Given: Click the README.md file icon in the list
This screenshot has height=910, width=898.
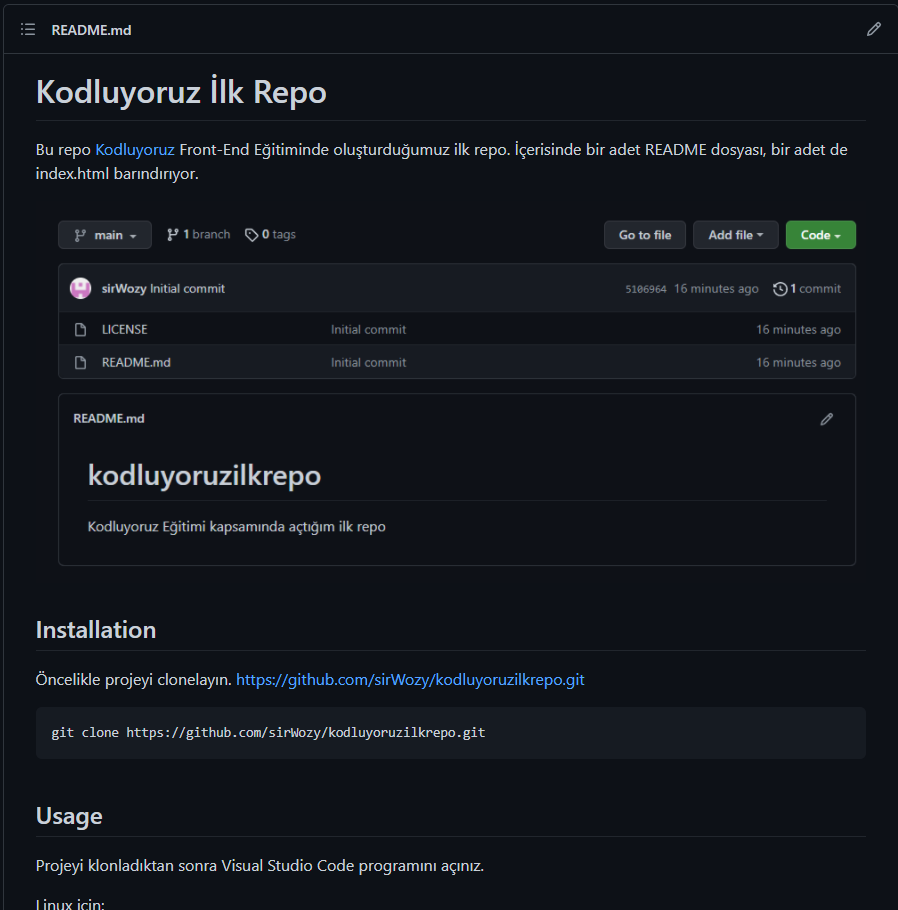Looking at the screenshot, I should (81, 363).
